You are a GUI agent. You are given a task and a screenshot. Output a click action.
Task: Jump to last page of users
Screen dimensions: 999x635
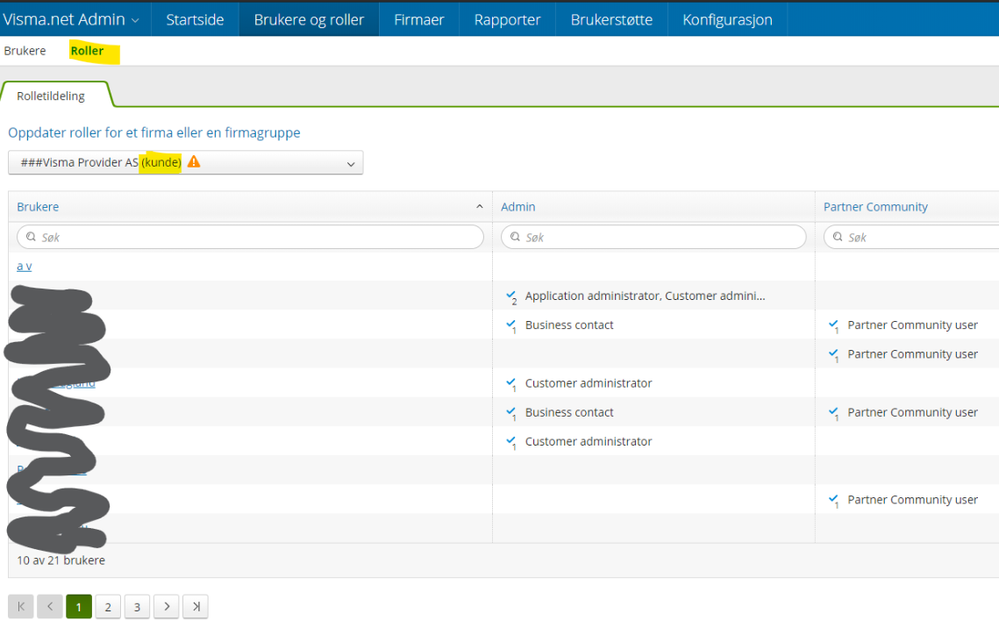[196, 606]
